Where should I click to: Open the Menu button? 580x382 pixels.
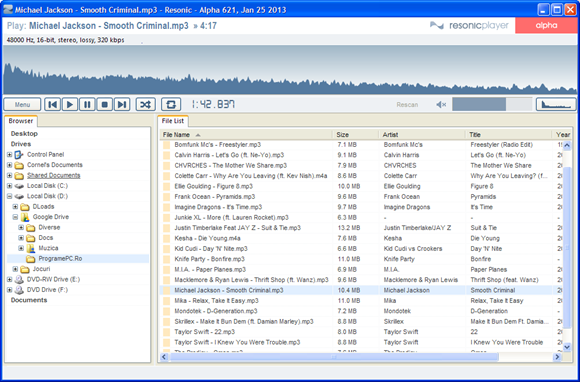(22, 105)
